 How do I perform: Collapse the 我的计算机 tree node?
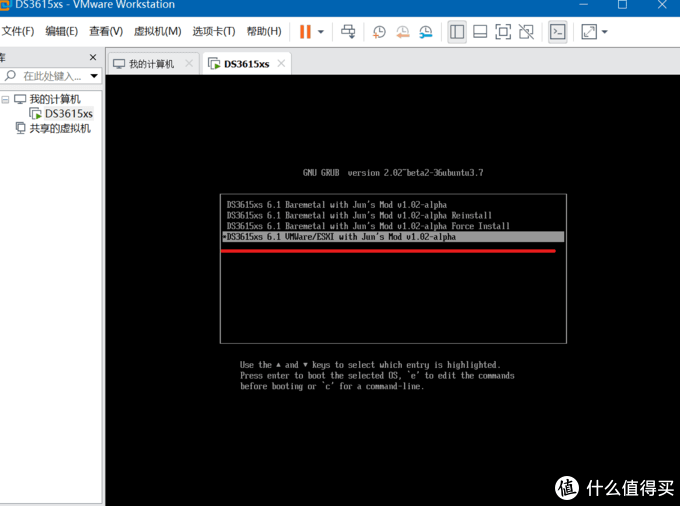click(x=5, y=100)
